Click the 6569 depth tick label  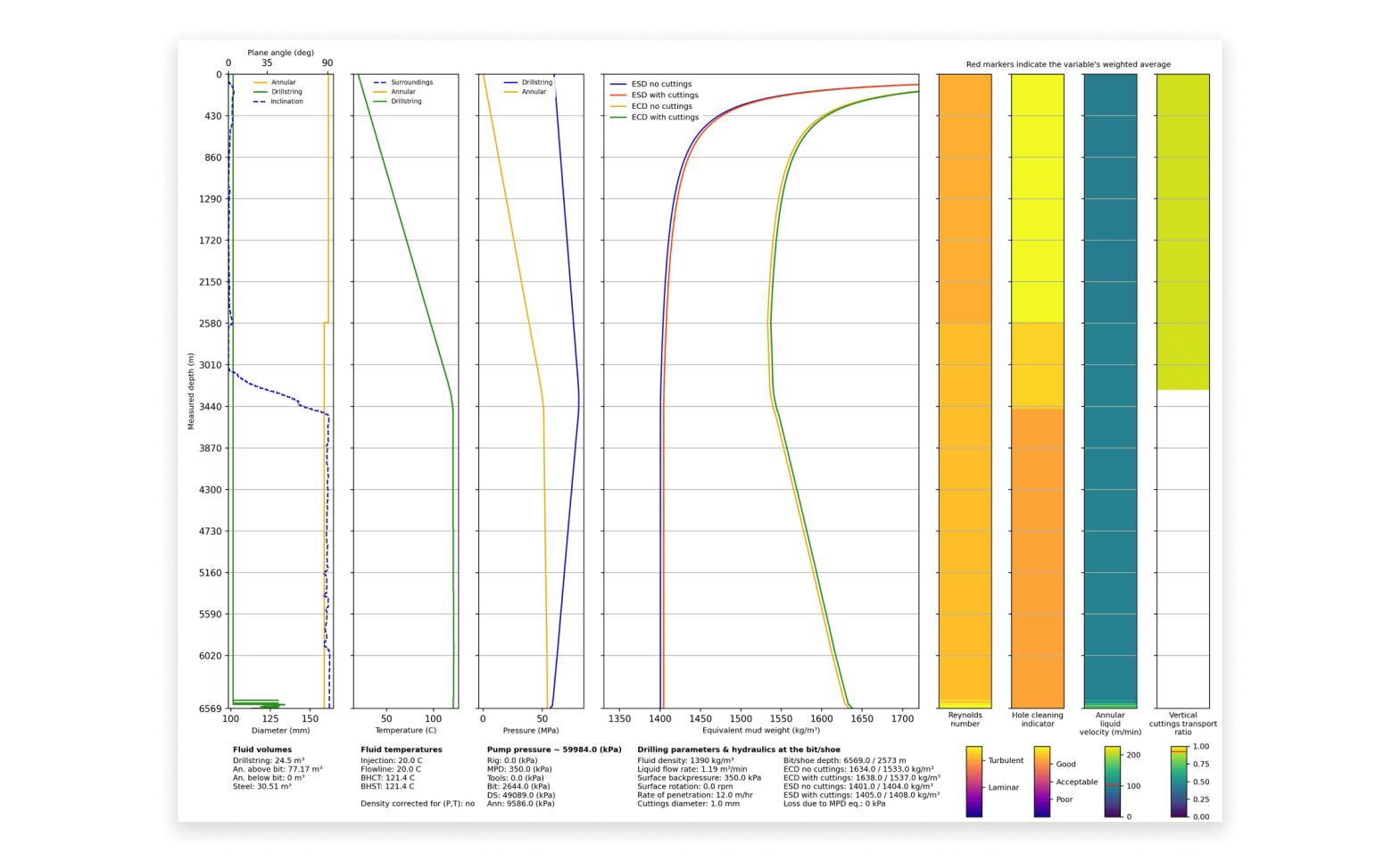211,709
